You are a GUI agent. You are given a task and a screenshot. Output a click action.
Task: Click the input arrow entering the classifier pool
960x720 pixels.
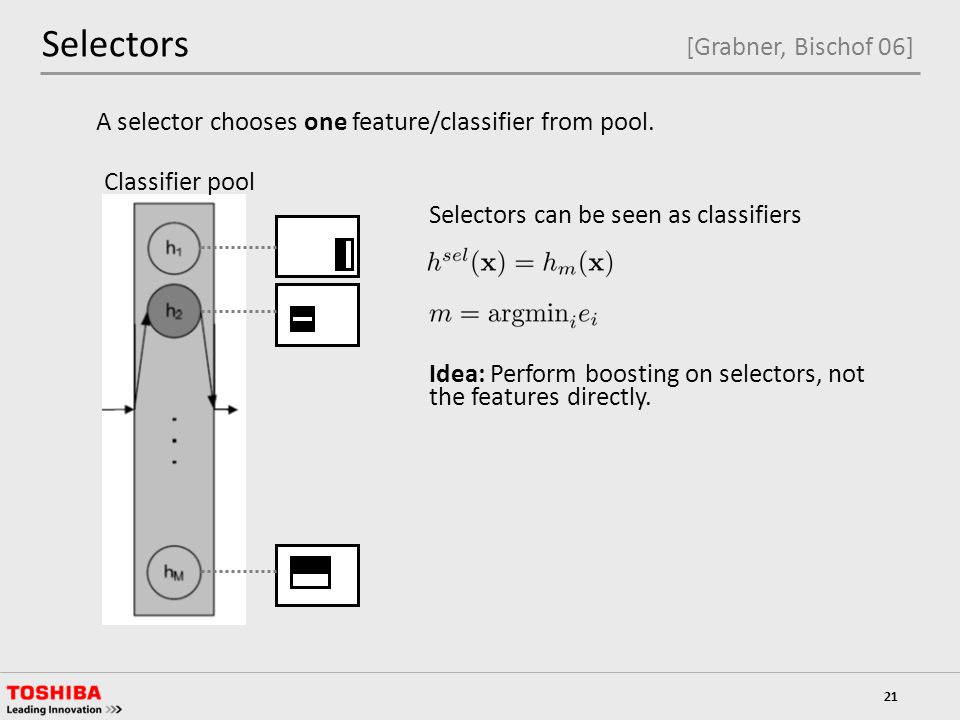coord(118,408)
